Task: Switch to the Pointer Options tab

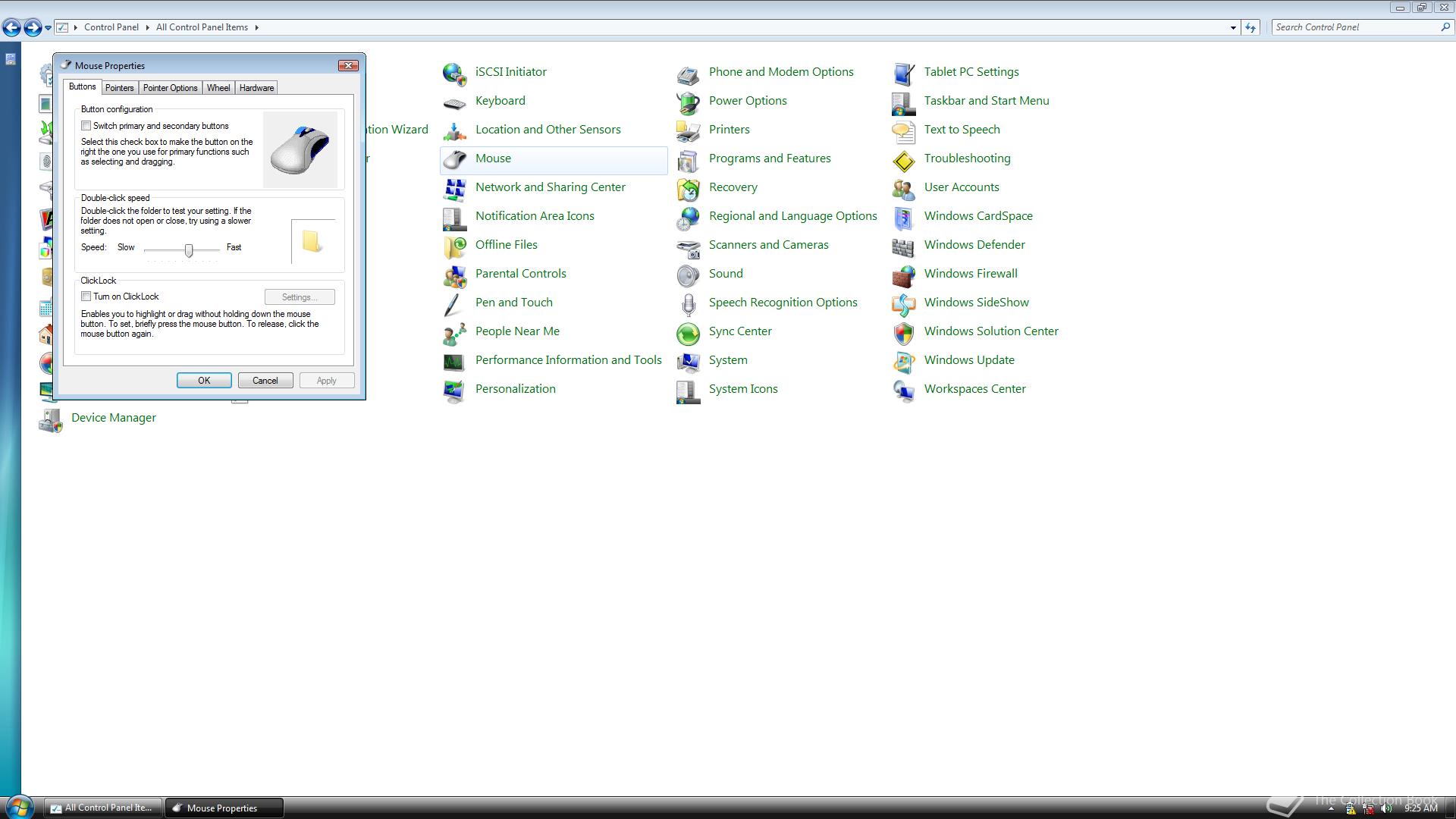Action: click(x=170, y=88)
